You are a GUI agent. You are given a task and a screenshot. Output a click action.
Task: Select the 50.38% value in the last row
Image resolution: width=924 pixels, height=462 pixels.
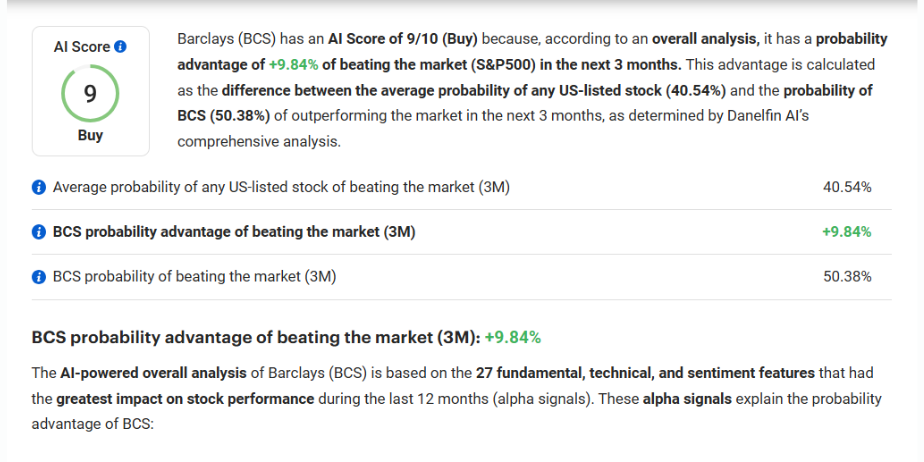pyautogui.click(x=847, y=277)
